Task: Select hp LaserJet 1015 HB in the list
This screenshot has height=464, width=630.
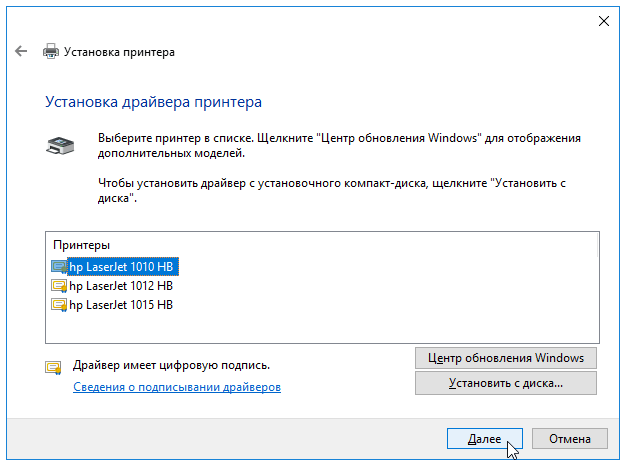Action: pos(121,305)
